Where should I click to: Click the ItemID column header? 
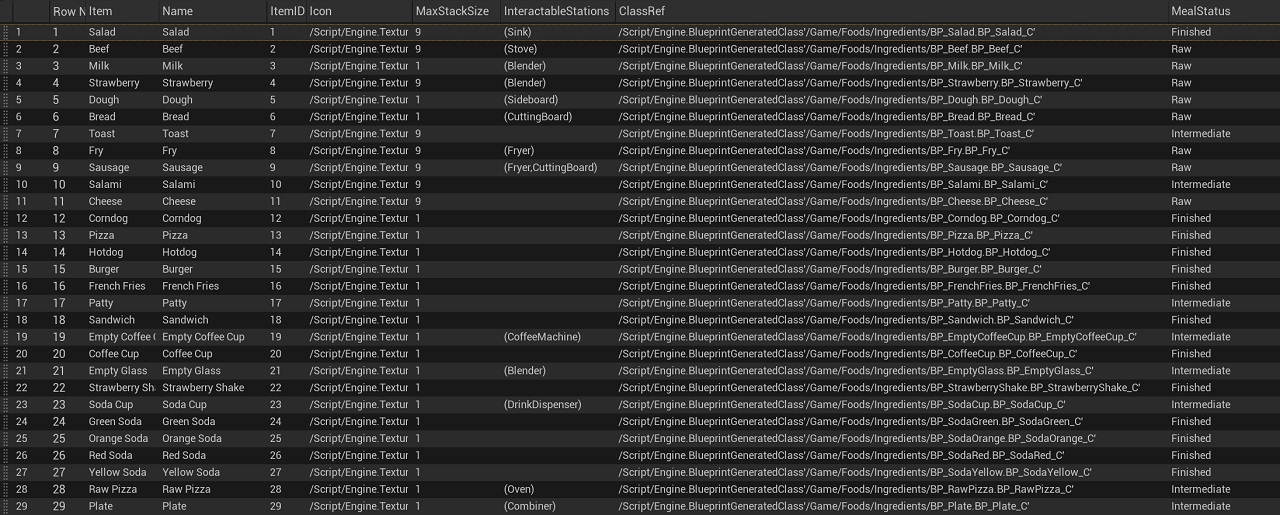286,11
